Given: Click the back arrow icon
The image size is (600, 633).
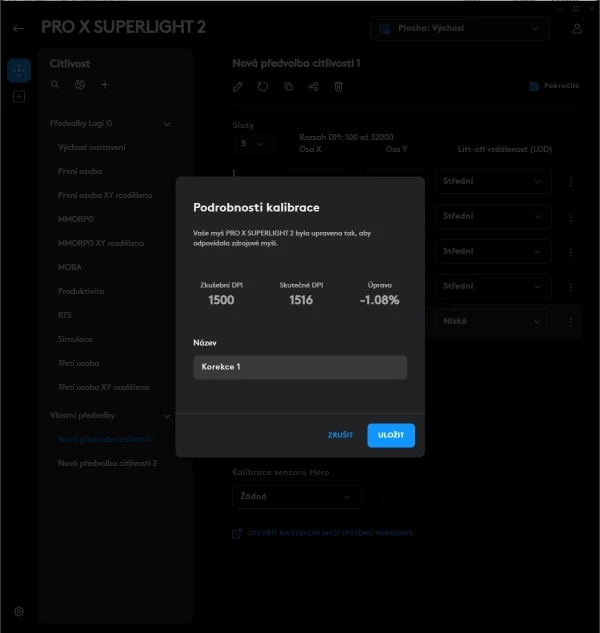Looking at the screenshot, I should (x=18, y=28).
